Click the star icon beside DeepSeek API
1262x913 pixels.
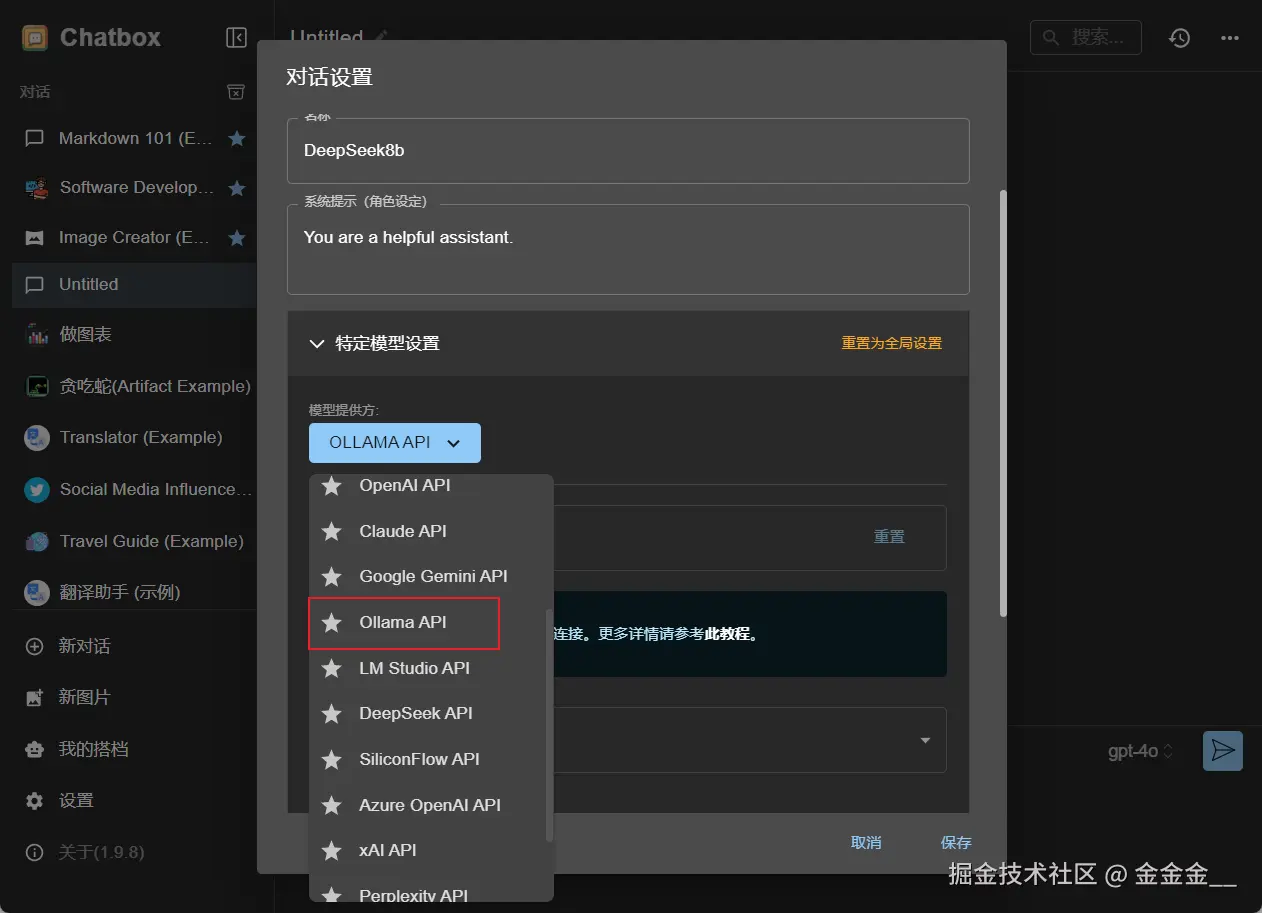[x=332, y=714]
